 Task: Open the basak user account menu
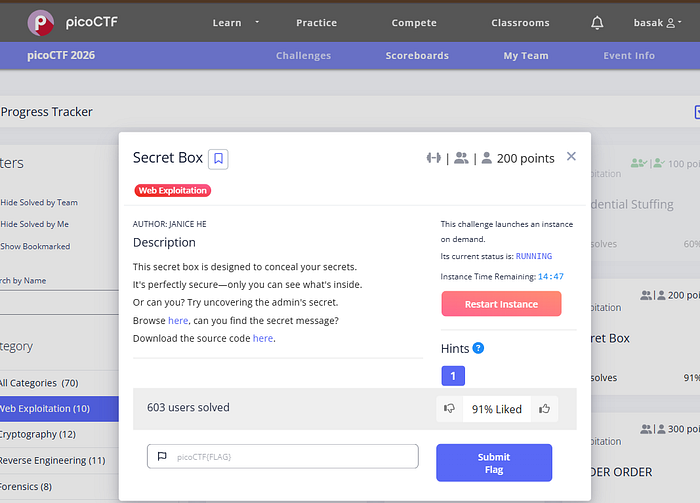tap(657, 23)
